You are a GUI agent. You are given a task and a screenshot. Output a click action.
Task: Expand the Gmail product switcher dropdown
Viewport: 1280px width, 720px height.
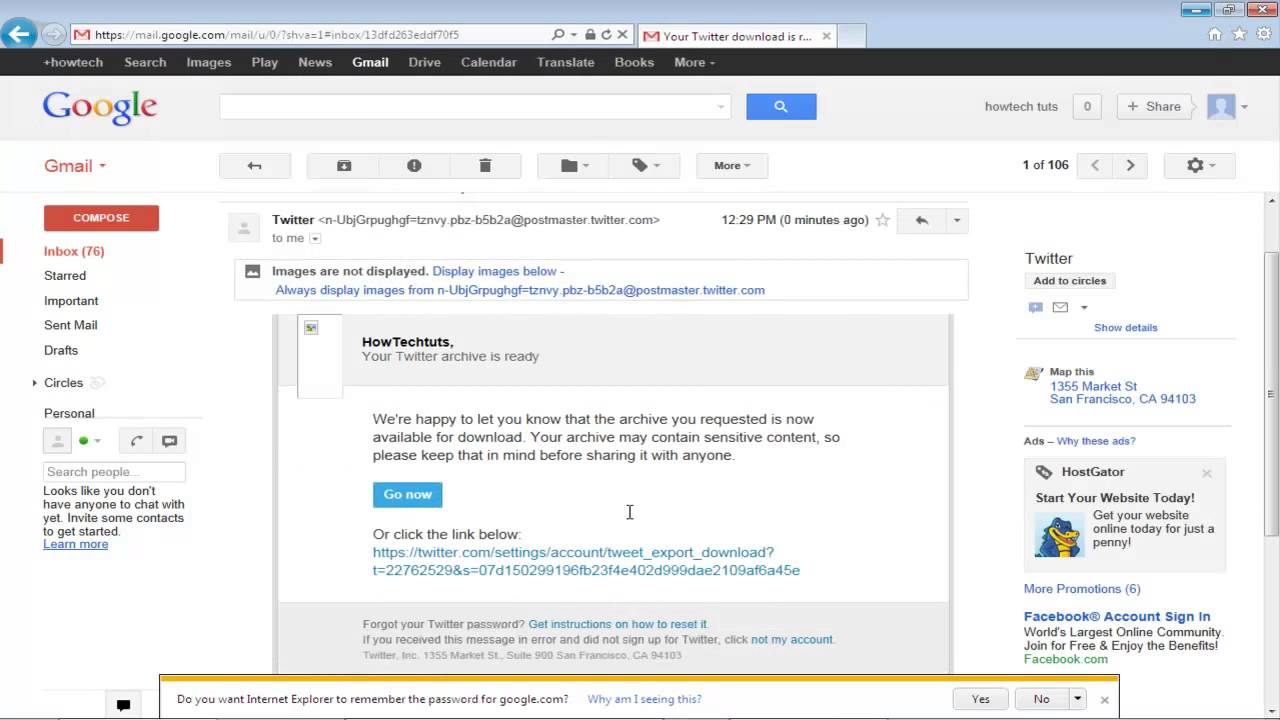click(75, 166)
